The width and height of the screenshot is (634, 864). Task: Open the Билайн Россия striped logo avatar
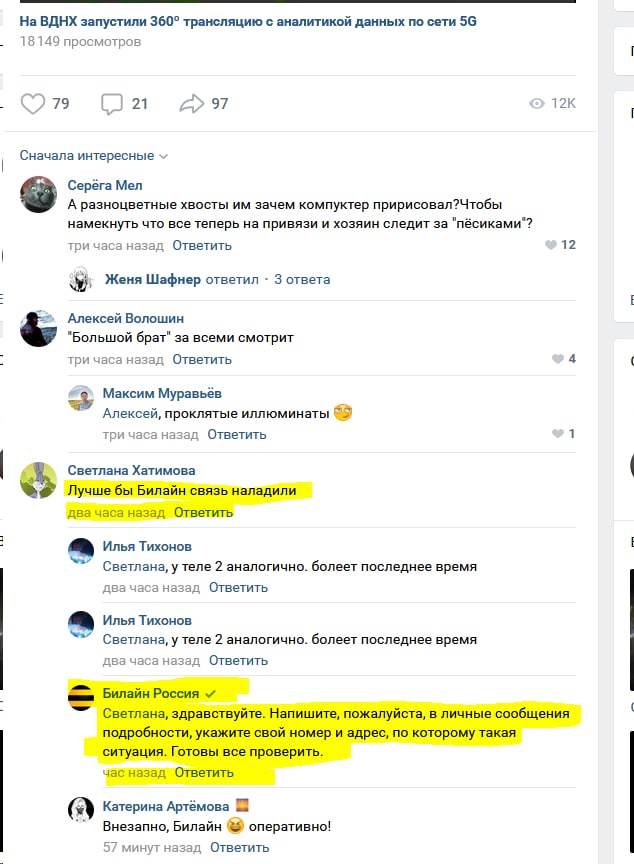coord(81,697)
